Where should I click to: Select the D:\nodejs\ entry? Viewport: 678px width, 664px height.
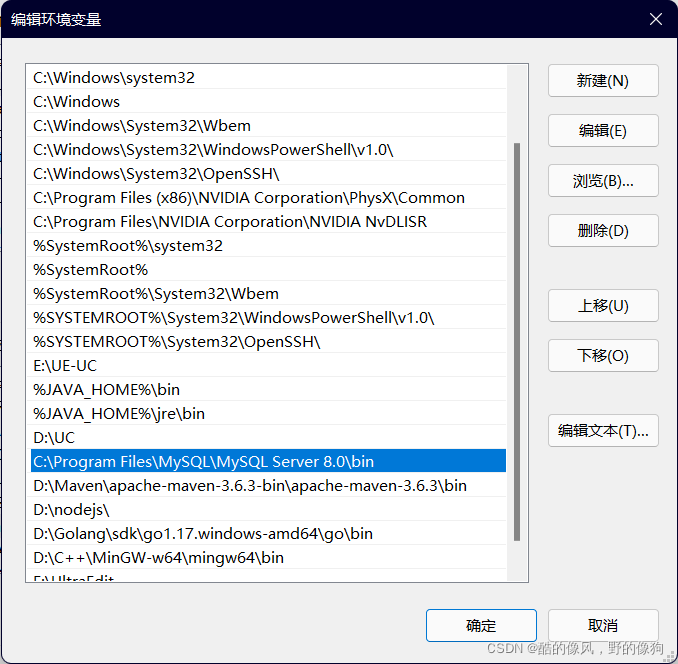(268, 510)
